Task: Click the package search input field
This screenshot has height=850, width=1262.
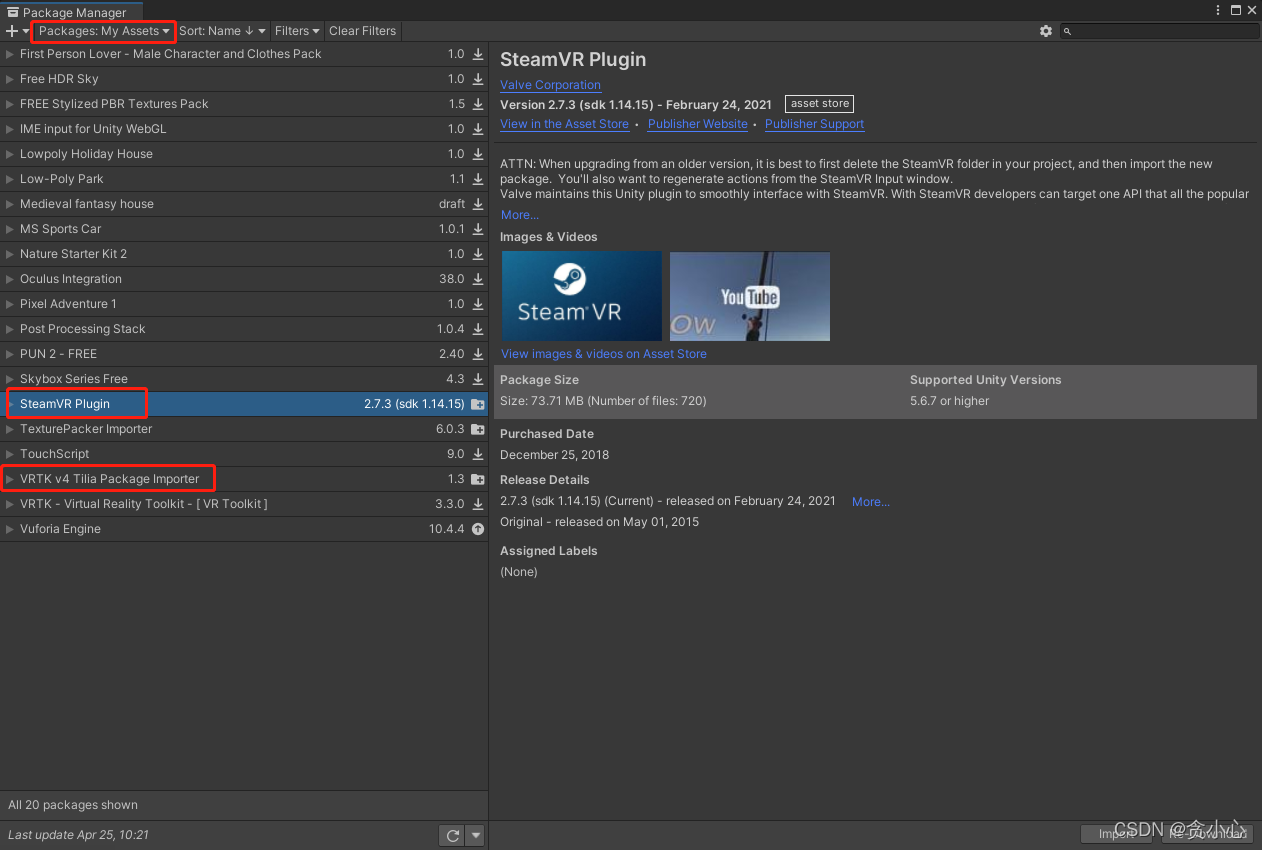Action: tap(1160, 31)
